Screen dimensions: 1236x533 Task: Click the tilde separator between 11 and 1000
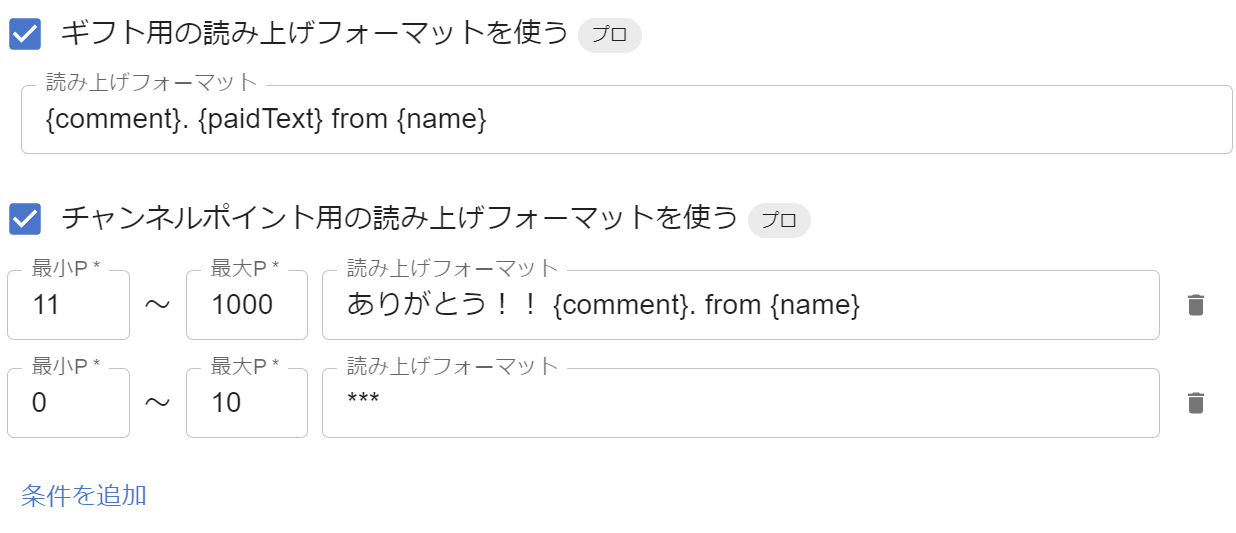point(158,306)
